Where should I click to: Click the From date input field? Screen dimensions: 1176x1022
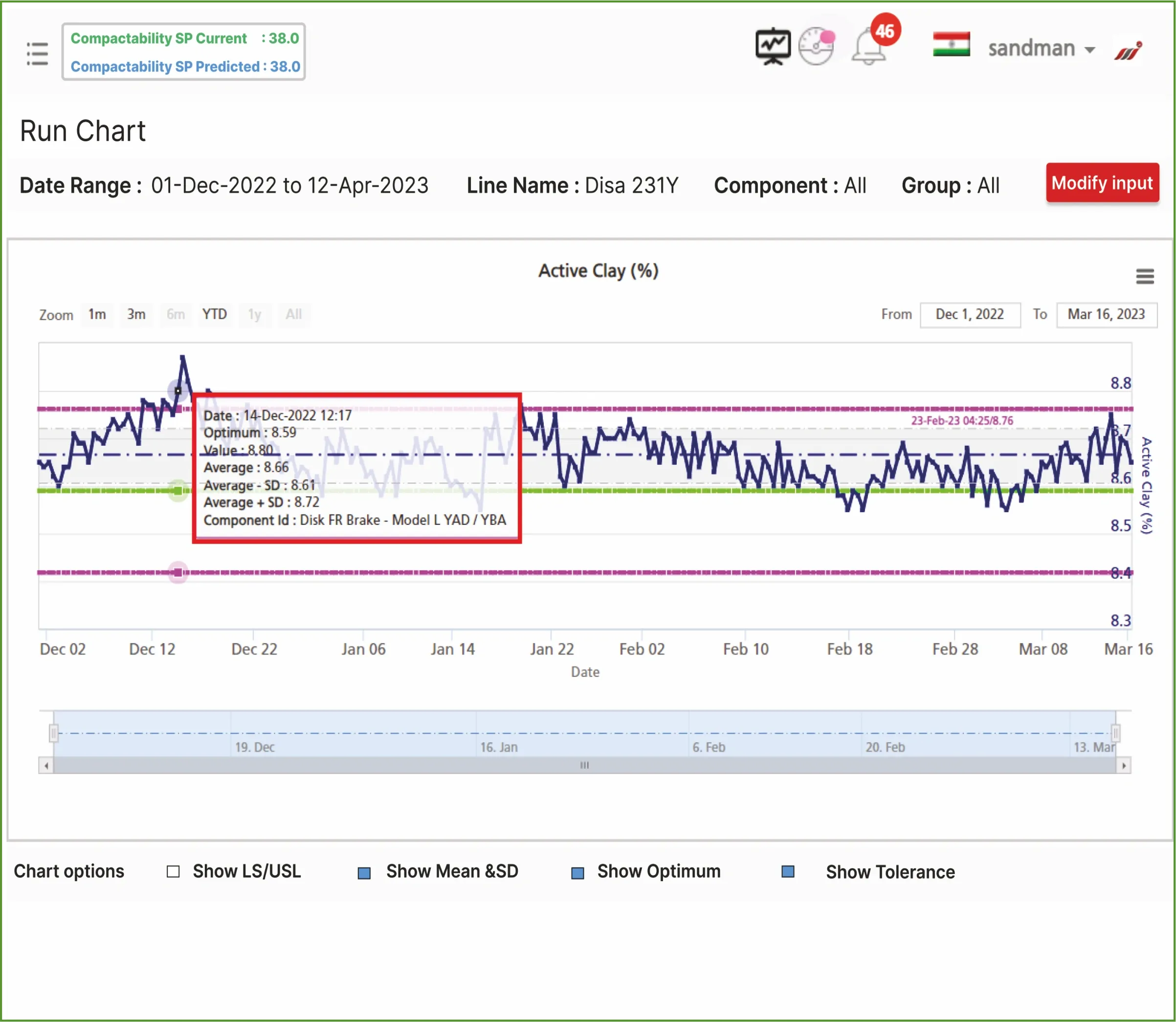(x=970, y=314)
